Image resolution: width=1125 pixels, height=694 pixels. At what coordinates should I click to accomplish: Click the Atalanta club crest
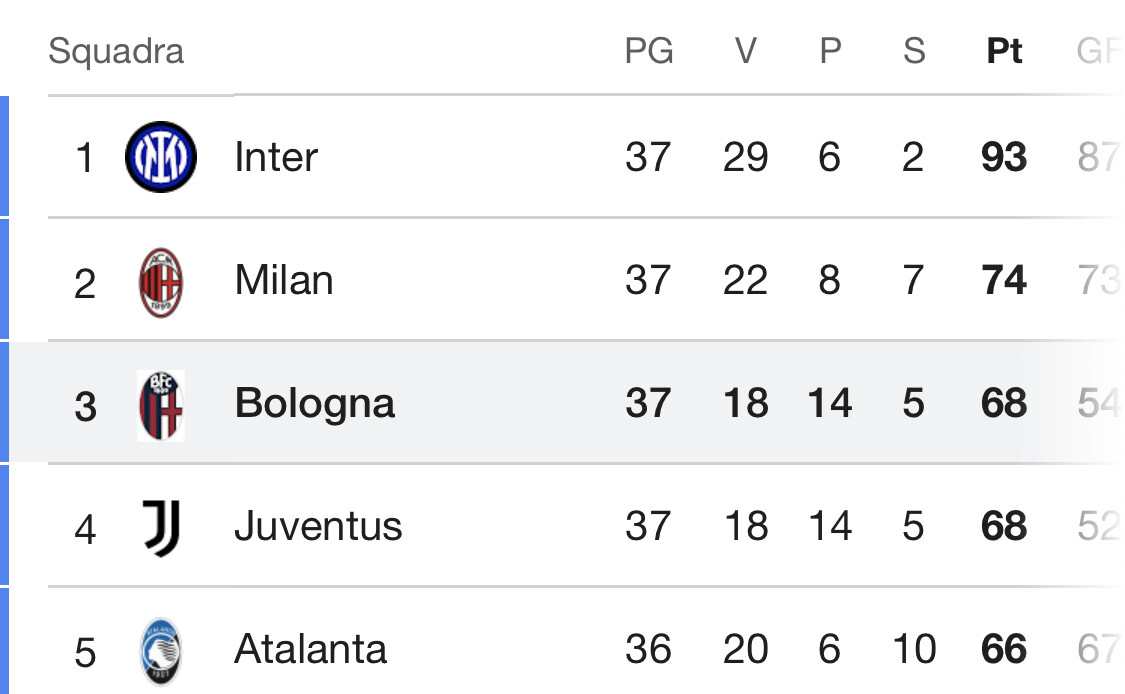(161, 652)
